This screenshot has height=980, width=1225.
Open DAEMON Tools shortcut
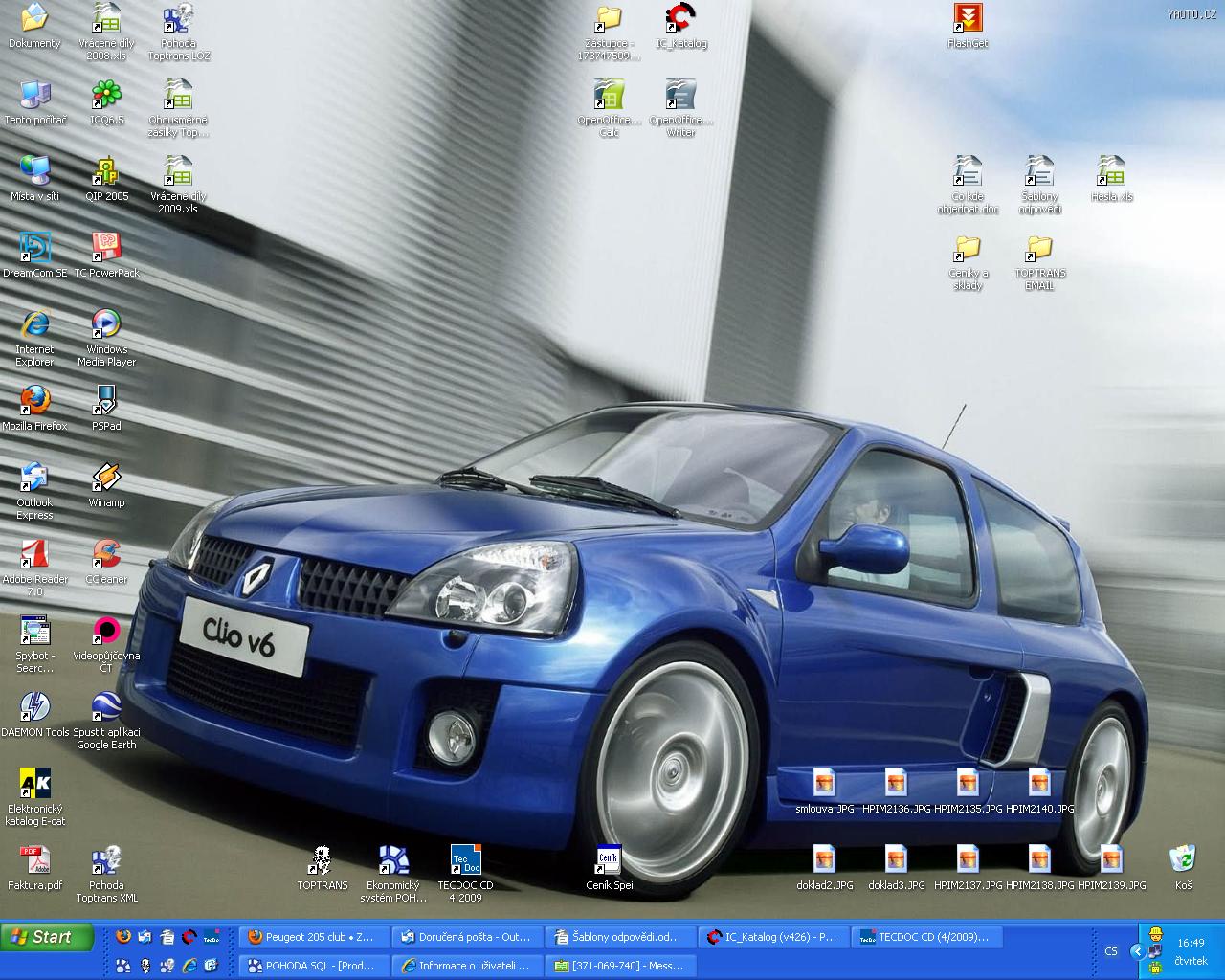click(34, 708)
